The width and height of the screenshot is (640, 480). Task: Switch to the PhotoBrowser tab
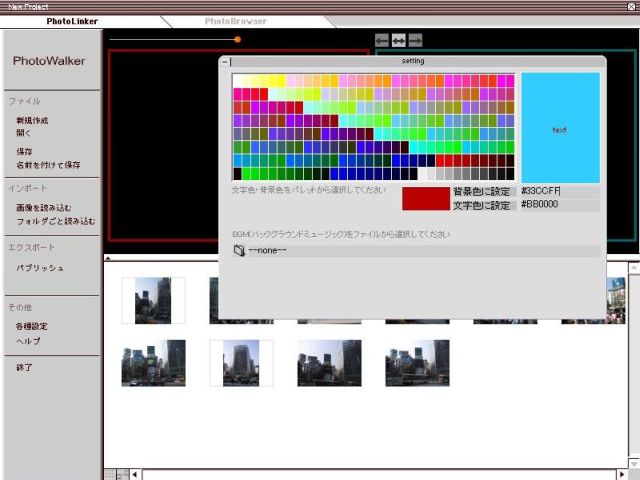(x=236, y=20)
